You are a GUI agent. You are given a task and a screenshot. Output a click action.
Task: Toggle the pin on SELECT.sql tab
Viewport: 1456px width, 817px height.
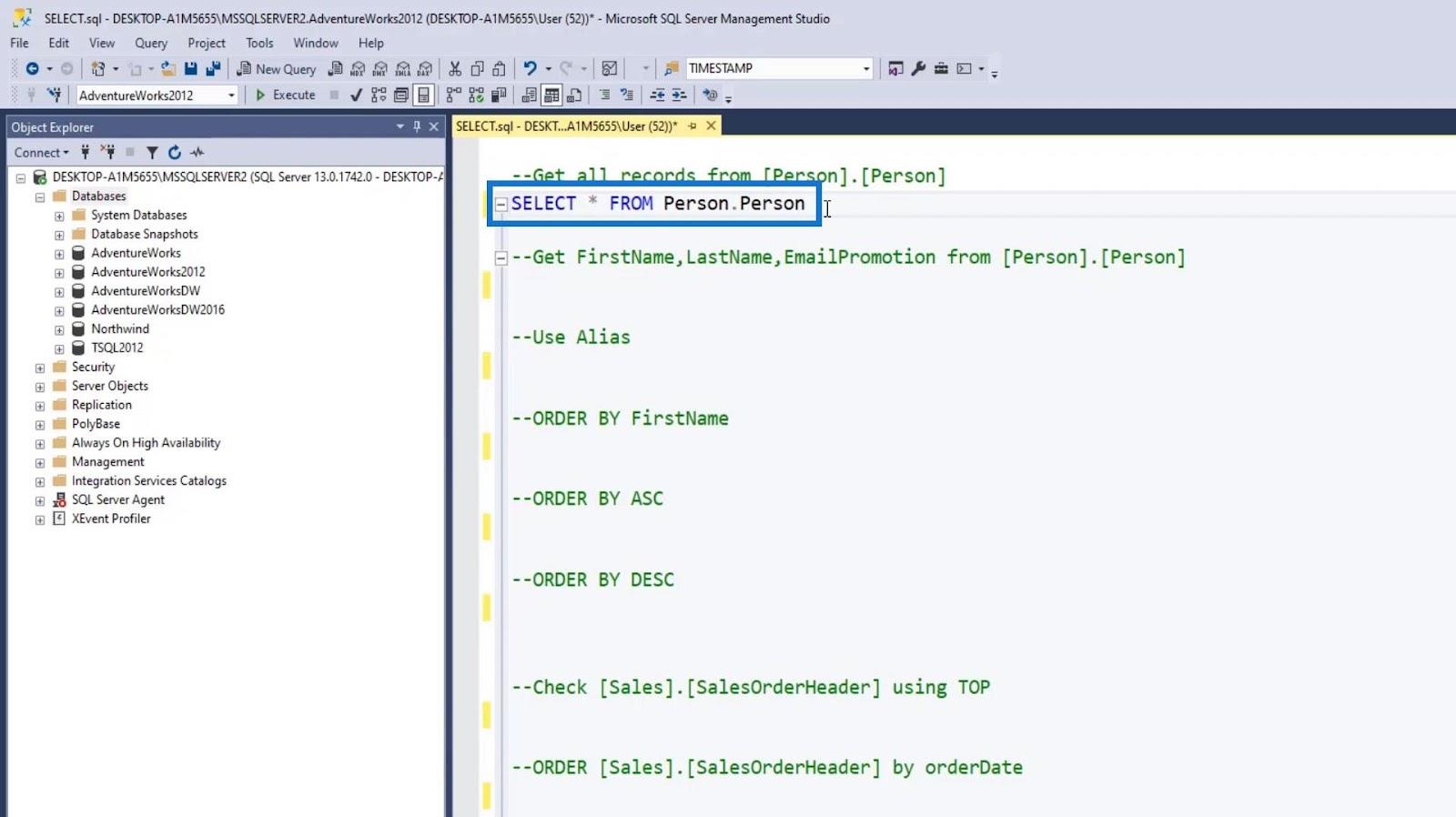tap(693, 126)
